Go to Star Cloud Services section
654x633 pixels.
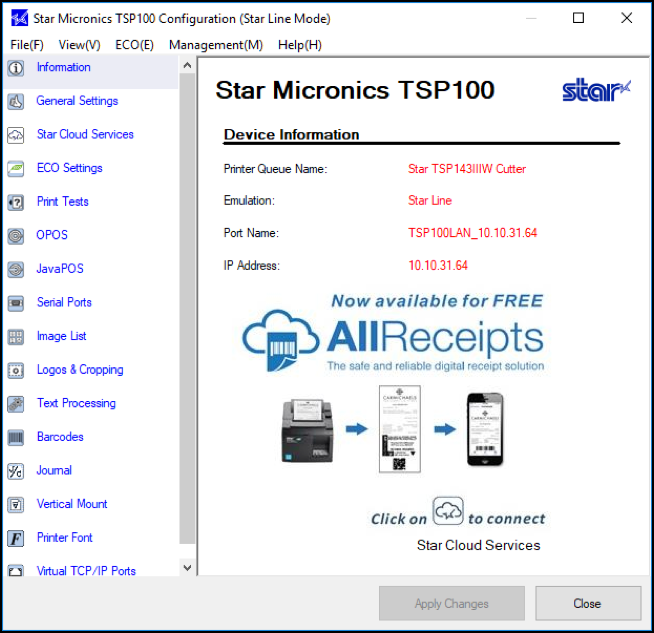click(x=85, y=134)
